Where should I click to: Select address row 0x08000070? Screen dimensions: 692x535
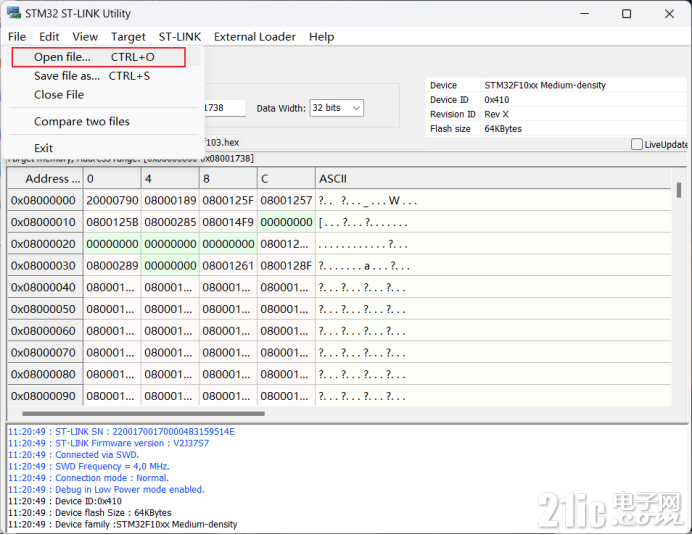(x=43, y=353)
